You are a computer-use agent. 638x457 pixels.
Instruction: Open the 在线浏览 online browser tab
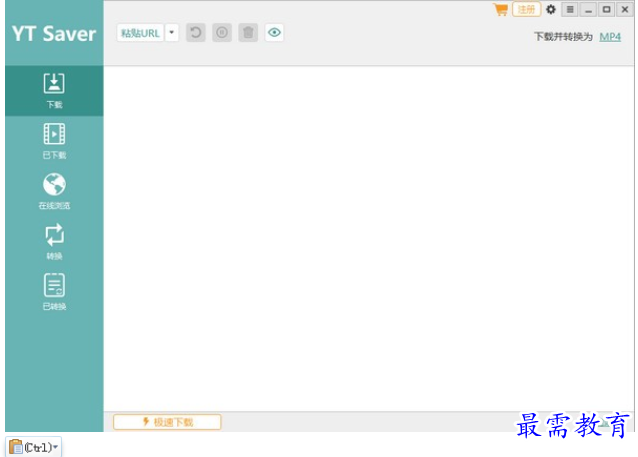click(54, 191)
